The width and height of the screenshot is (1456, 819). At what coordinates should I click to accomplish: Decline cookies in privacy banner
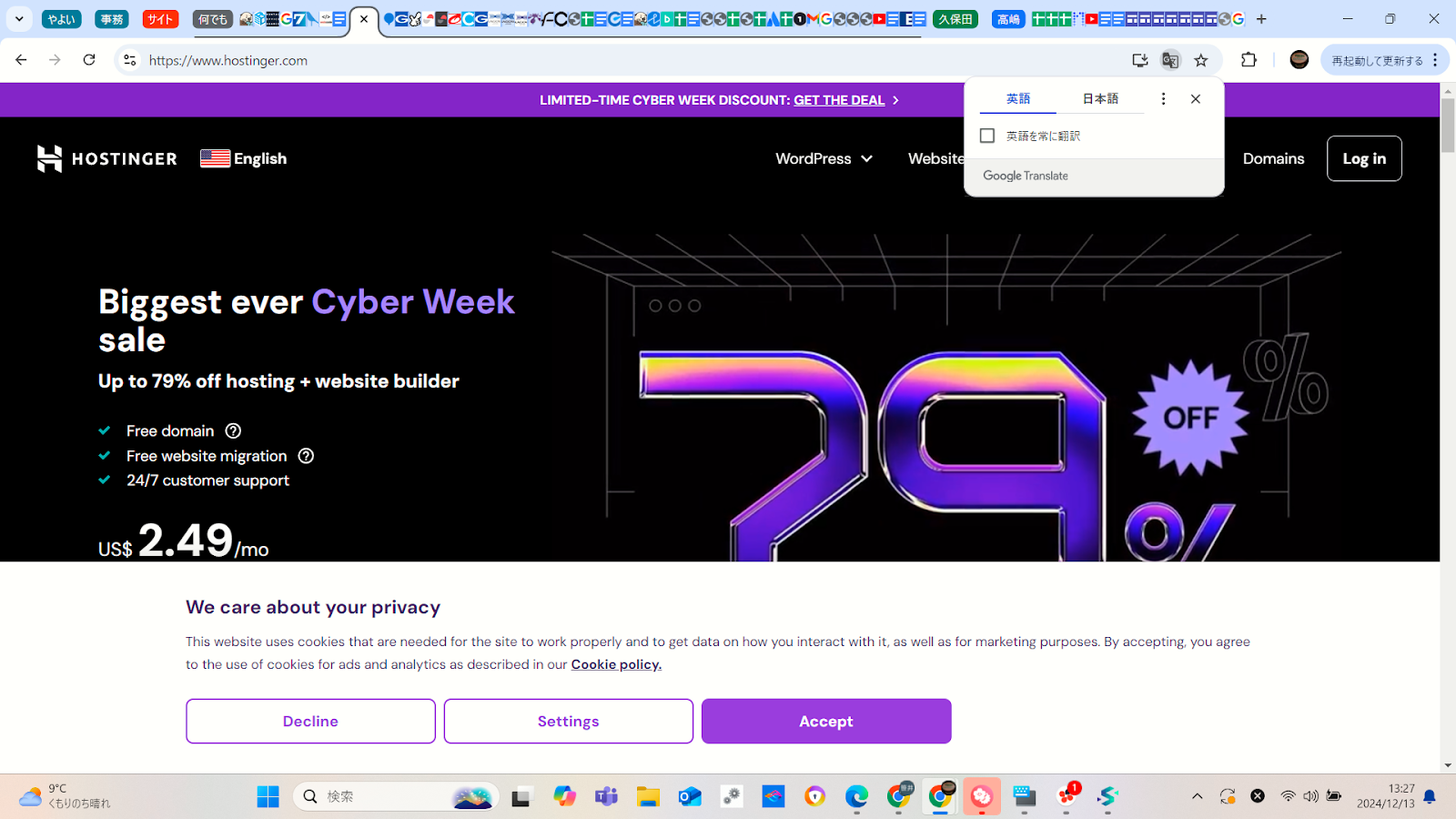[310, 721]
